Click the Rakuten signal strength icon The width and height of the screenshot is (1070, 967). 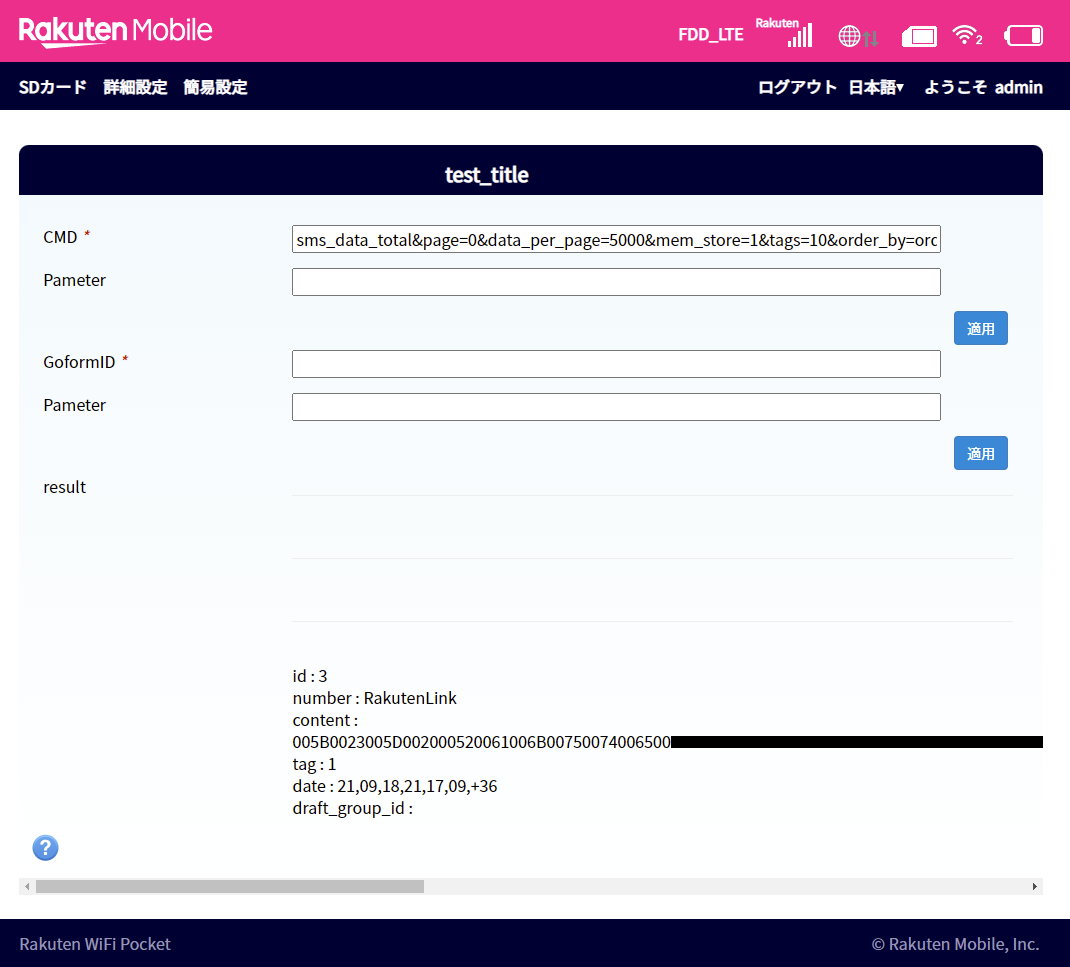785,32
